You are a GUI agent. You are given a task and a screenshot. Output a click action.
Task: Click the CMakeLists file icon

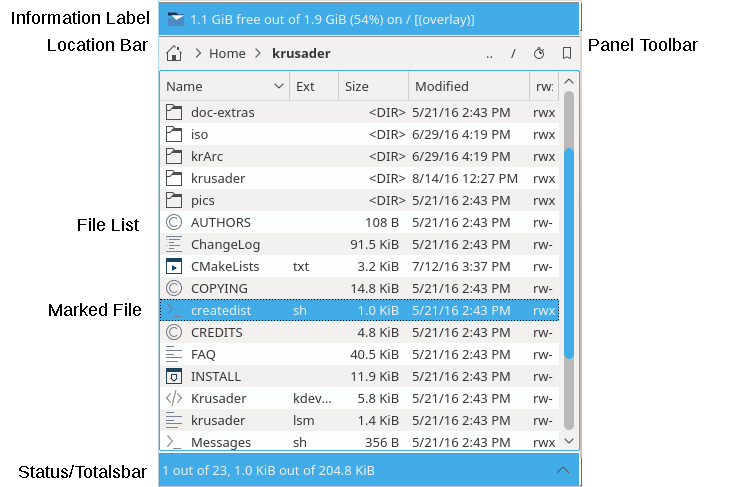click(174, 266)
